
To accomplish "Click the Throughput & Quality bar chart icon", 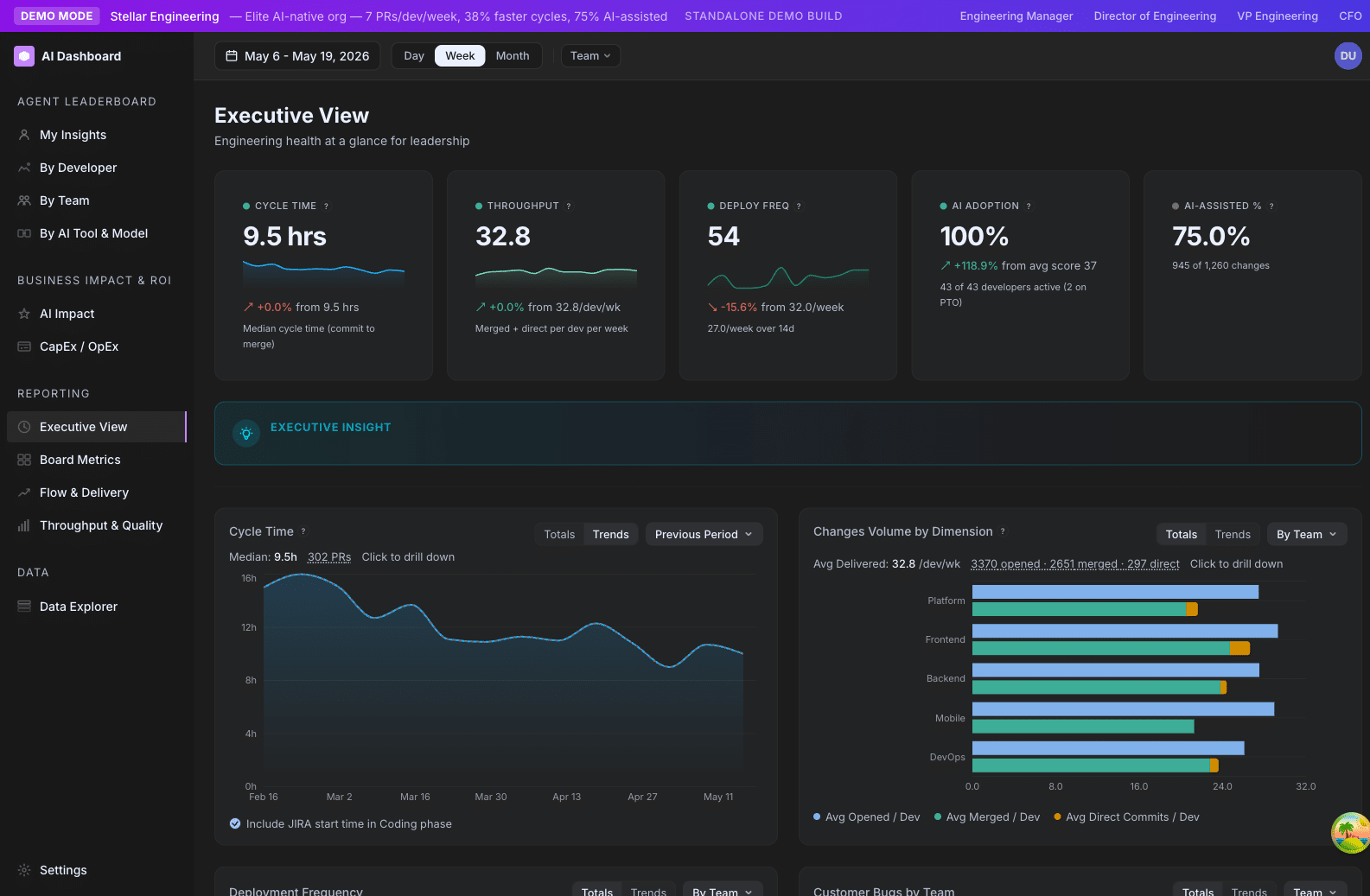I will 24,525.
